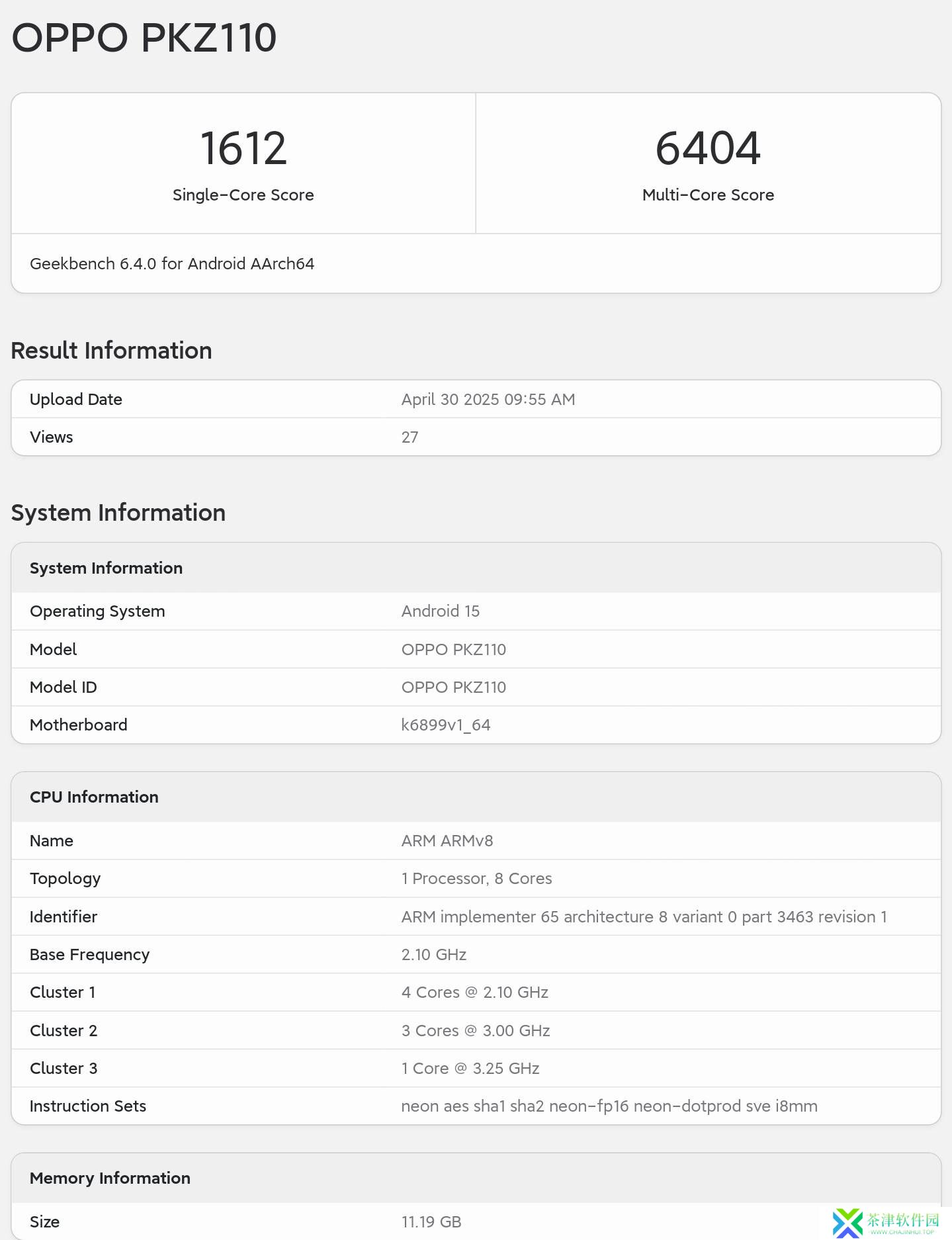Select the ARM implementer 65 identifier string
The width and height of the screenshot is (952, 1240).
[x=644, y=917]
